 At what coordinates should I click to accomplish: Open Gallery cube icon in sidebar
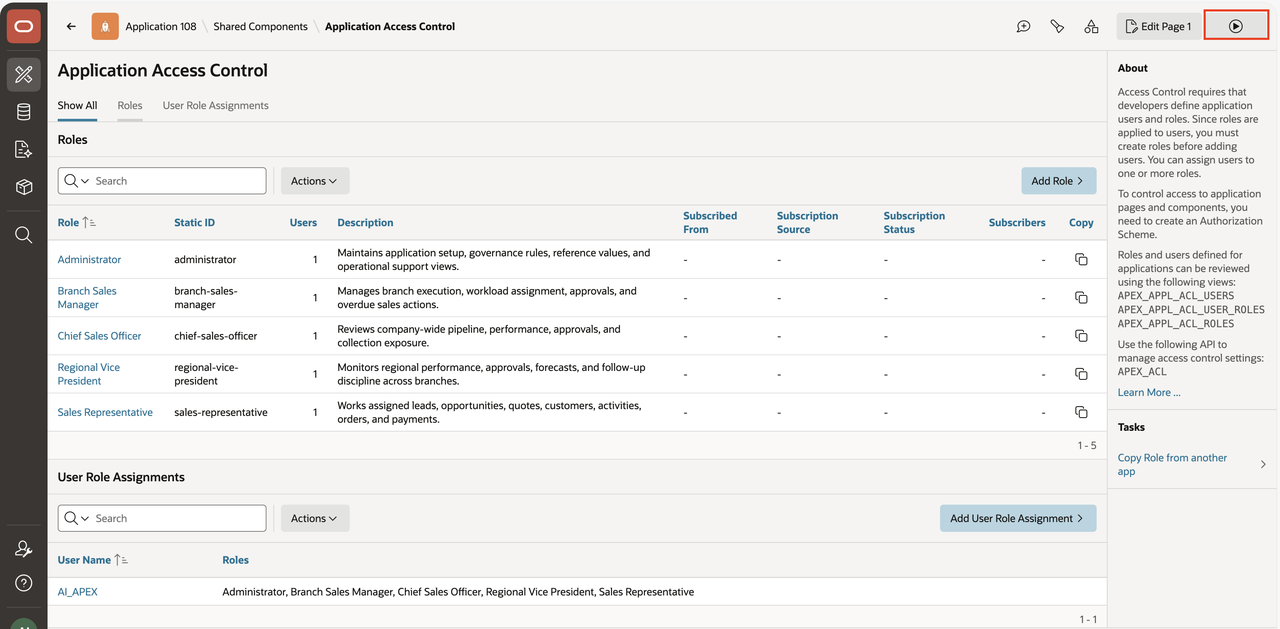pyautogui.click(x=24, y=187)
